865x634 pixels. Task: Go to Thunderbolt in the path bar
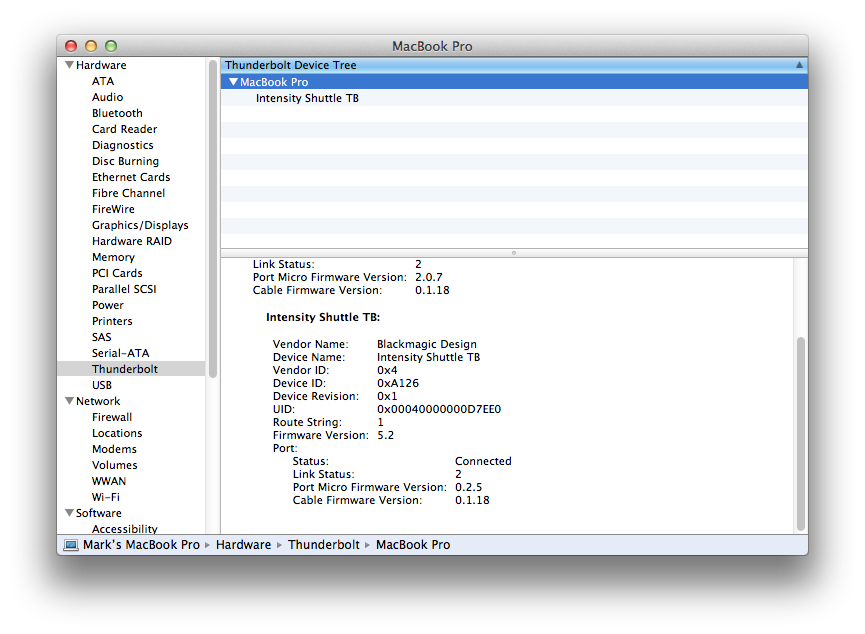point(324,545)
